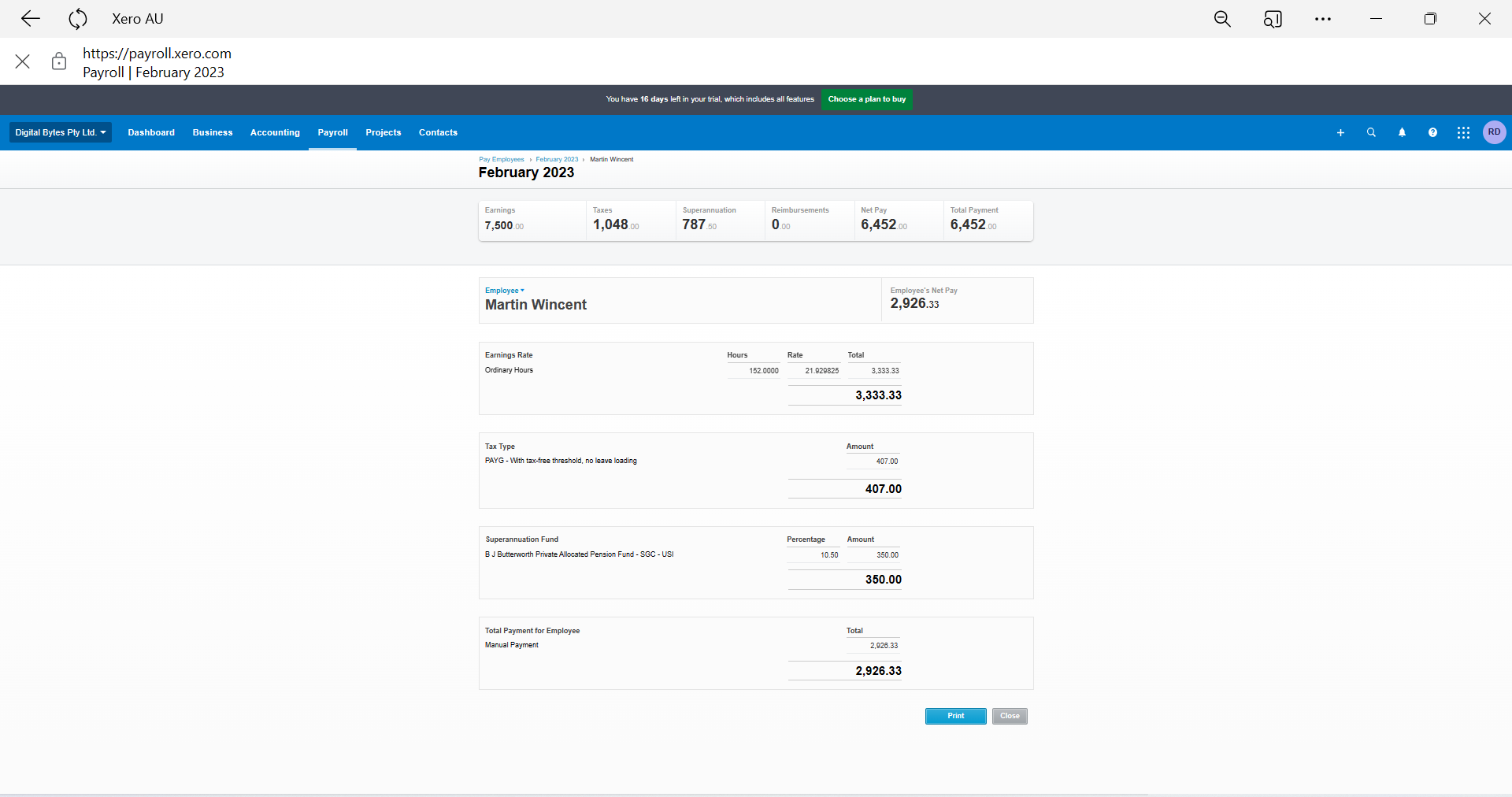Click B J Butterworth pension fund text
1512x797 pixels.
(x=580, y=554)
